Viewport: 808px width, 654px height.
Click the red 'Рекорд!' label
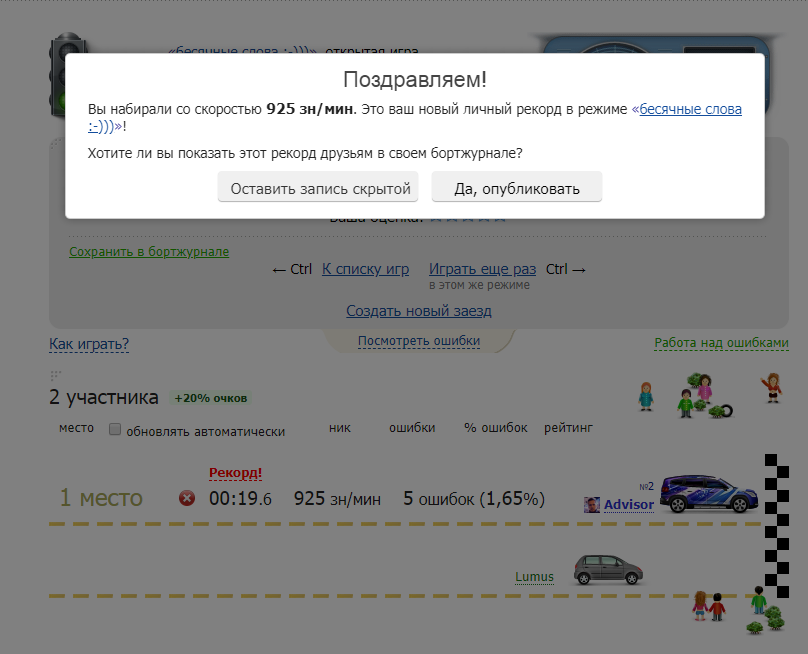235,473
